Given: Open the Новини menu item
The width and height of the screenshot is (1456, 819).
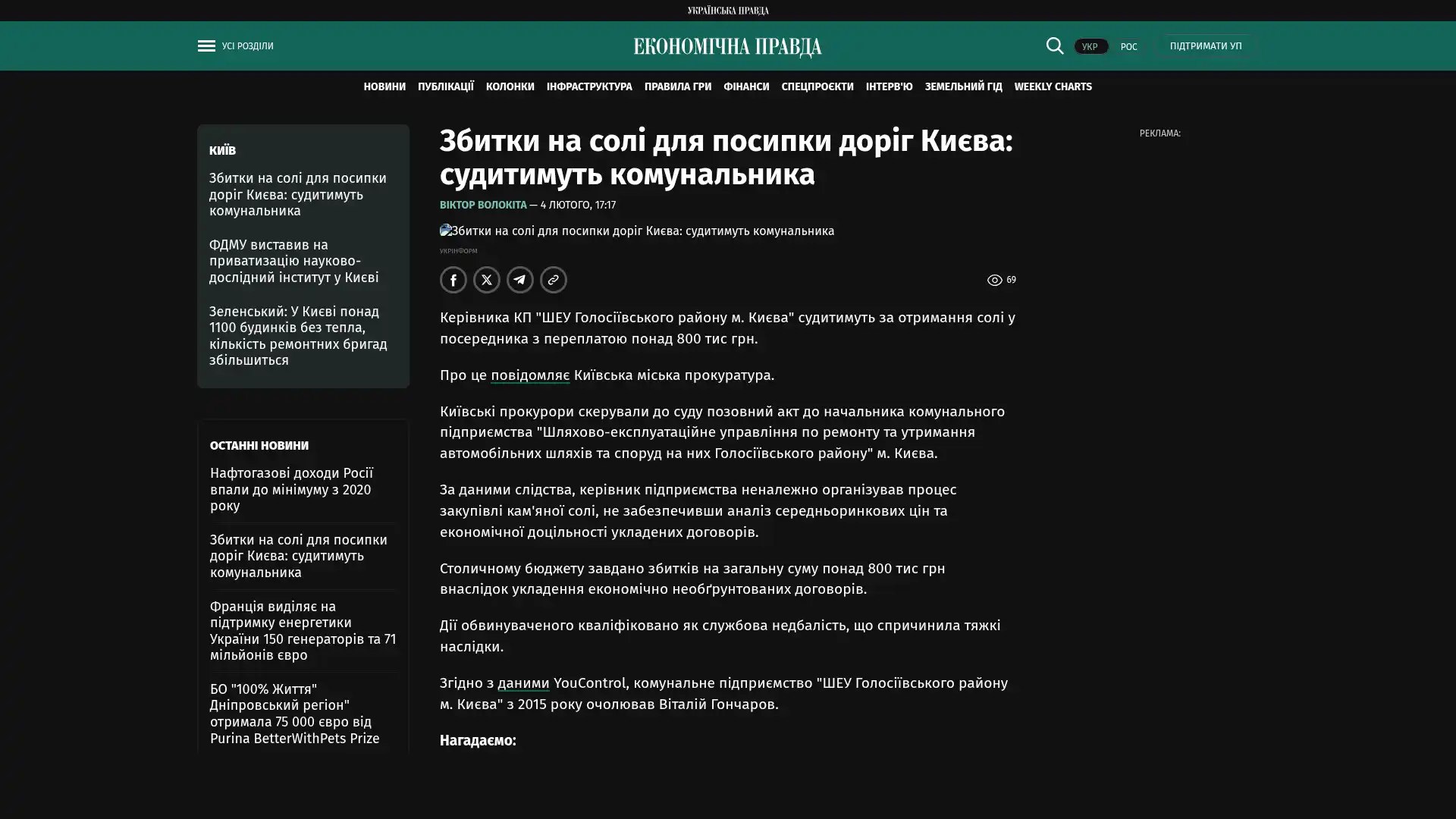Looking at the screenshot, I should [x=384, y=87].
